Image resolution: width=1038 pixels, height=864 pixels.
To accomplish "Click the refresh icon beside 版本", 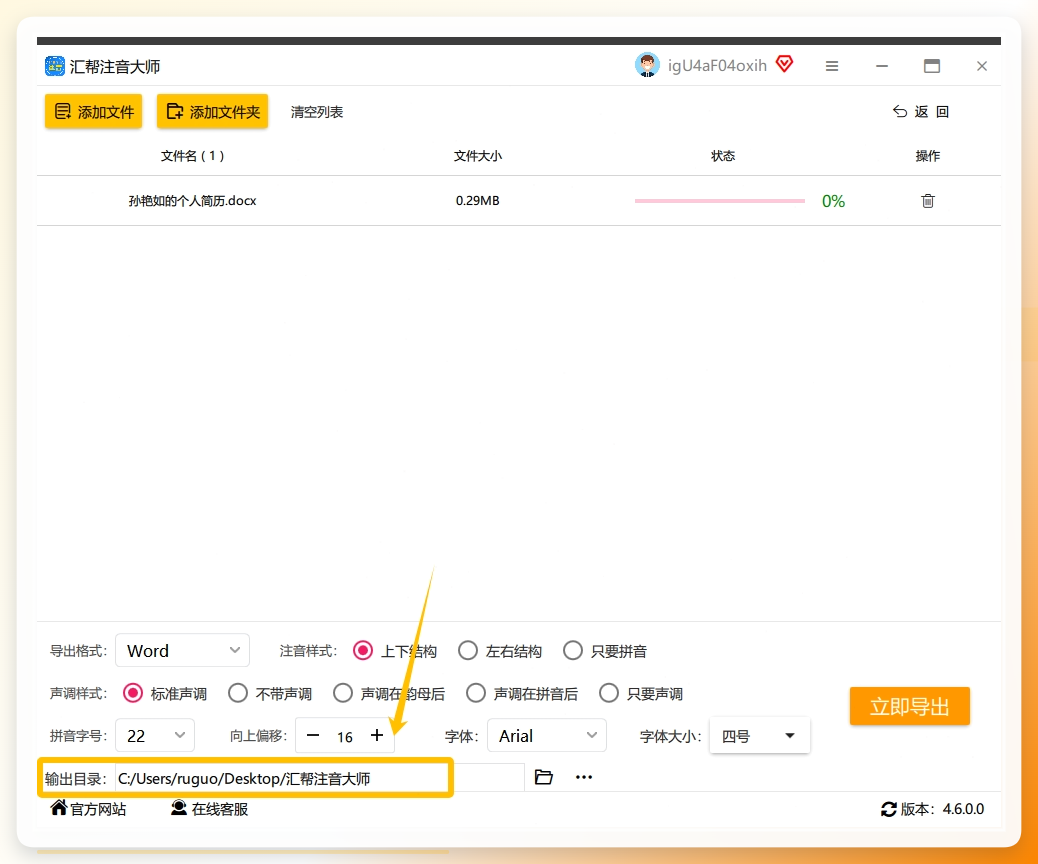I will (888, 809).
